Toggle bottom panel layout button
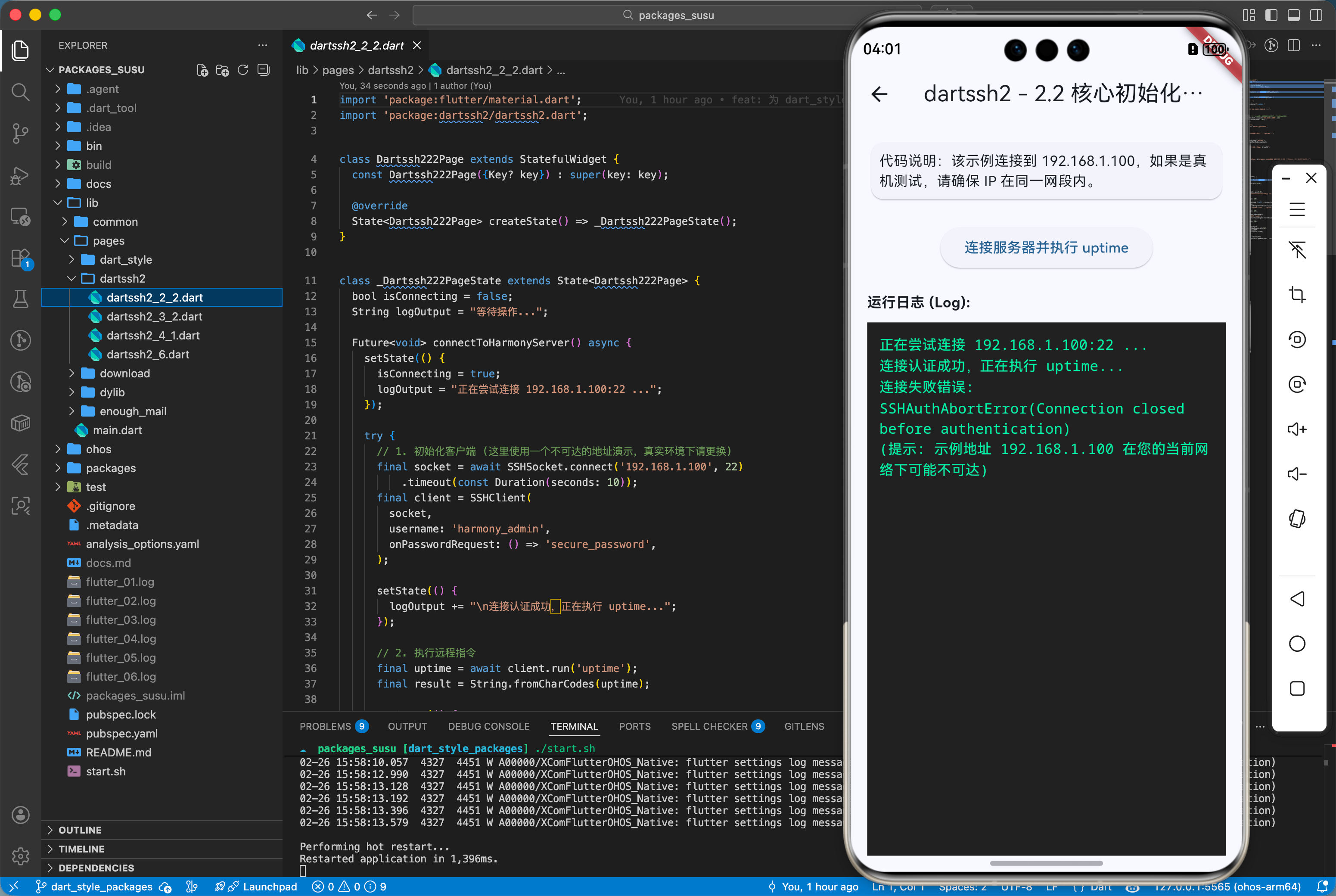Screen dimensions: 1336x896 [x=1294, y=15]
